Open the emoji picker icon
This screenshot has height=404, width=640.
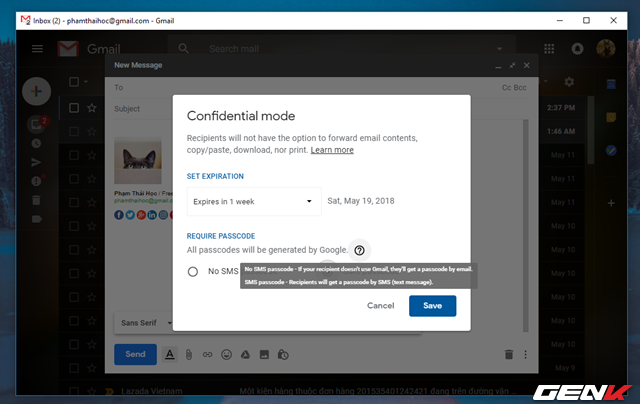point(227,355)
